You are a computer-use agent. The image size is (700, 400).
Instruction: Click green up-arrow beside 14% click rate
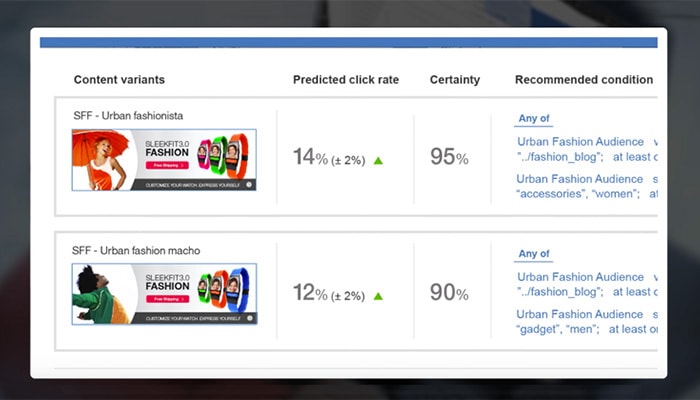tap(378, 160)
